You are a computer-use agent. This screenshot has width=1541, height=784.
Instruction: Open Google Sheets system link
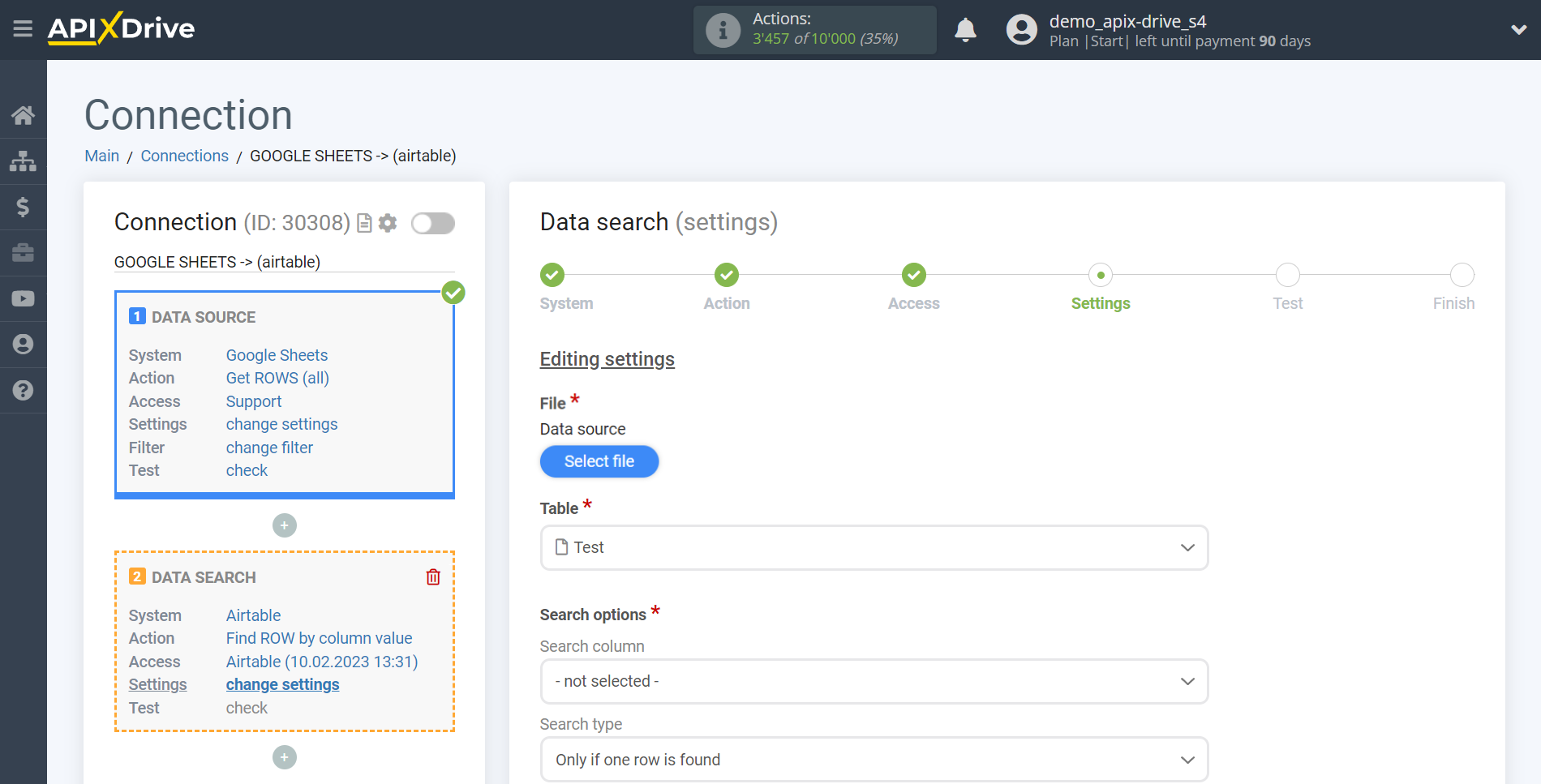(x=277, y=355)
